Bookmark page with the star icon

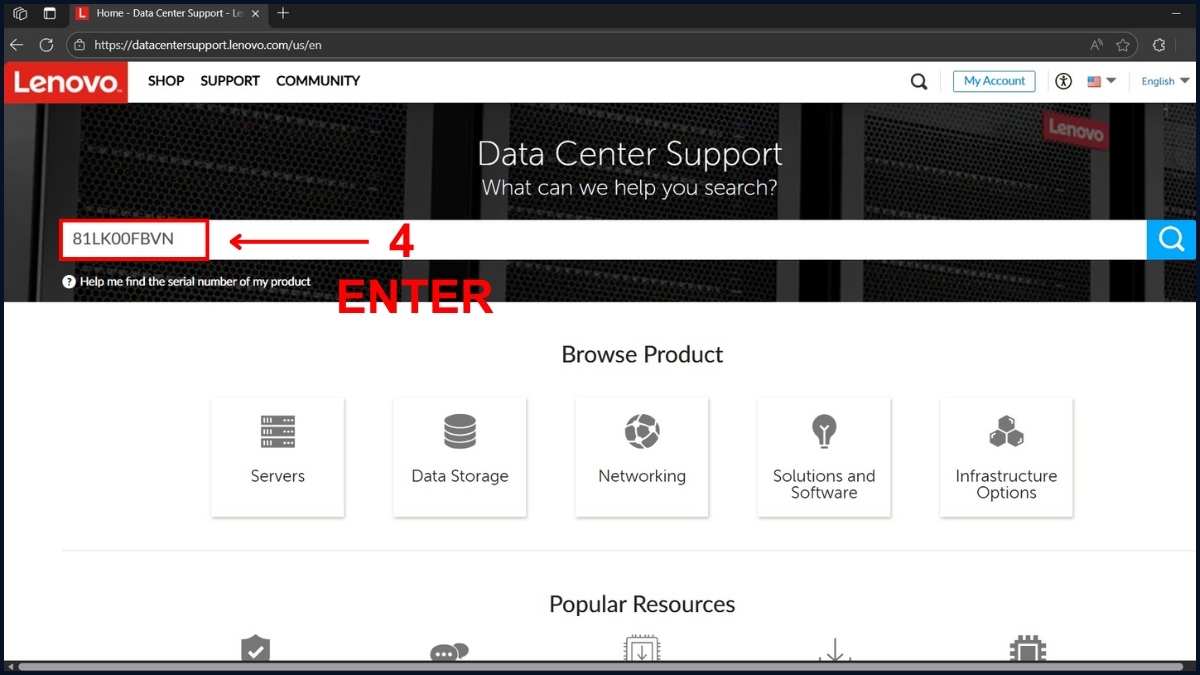[1123, 45]
